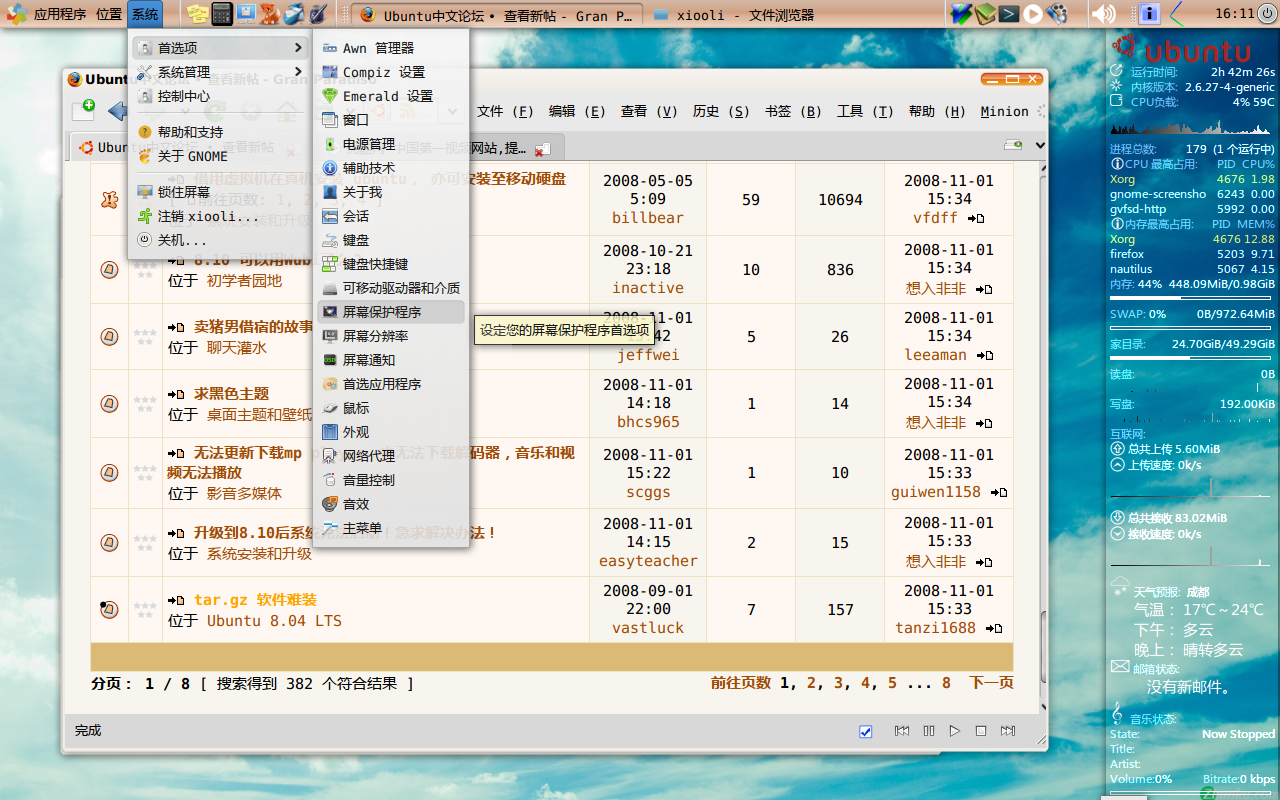Image resolution: width=1280 pixels, height=800 pixels.
Task: Open Emerald 设置 theme manager entry
Action: (x=391, y=96)
